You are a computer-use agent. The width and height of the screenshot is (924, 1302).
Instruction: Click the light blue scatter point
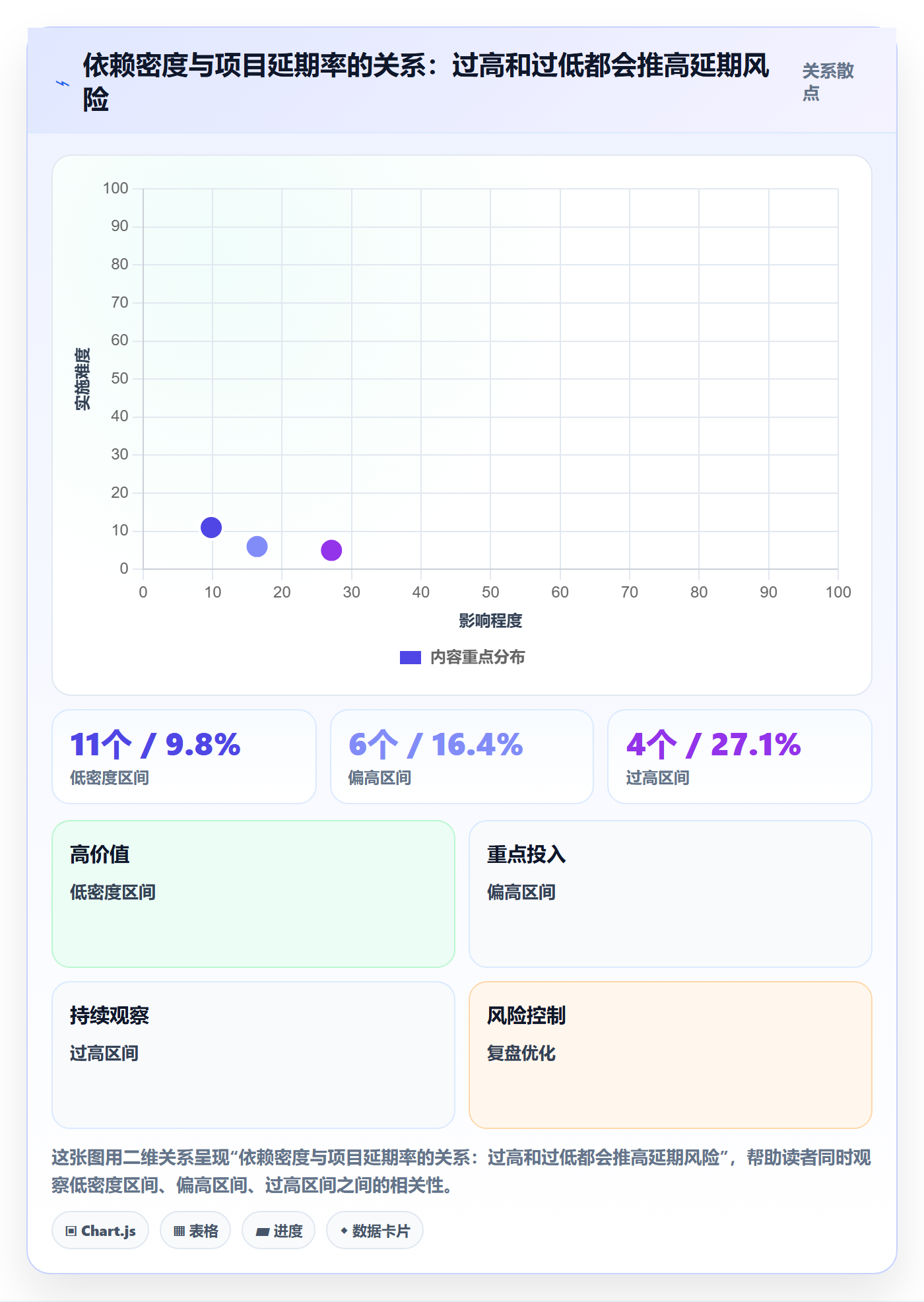point(257,547)
